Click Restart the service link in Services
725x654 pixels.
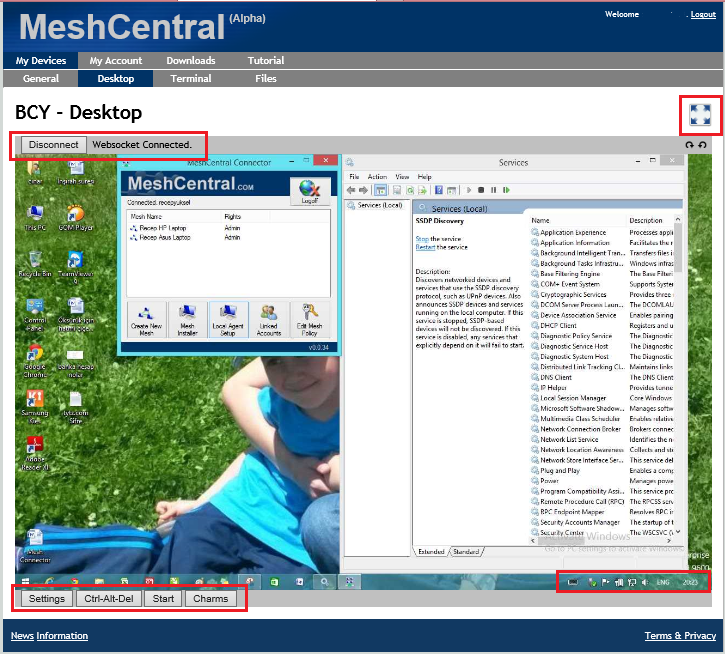pos(425,247)
